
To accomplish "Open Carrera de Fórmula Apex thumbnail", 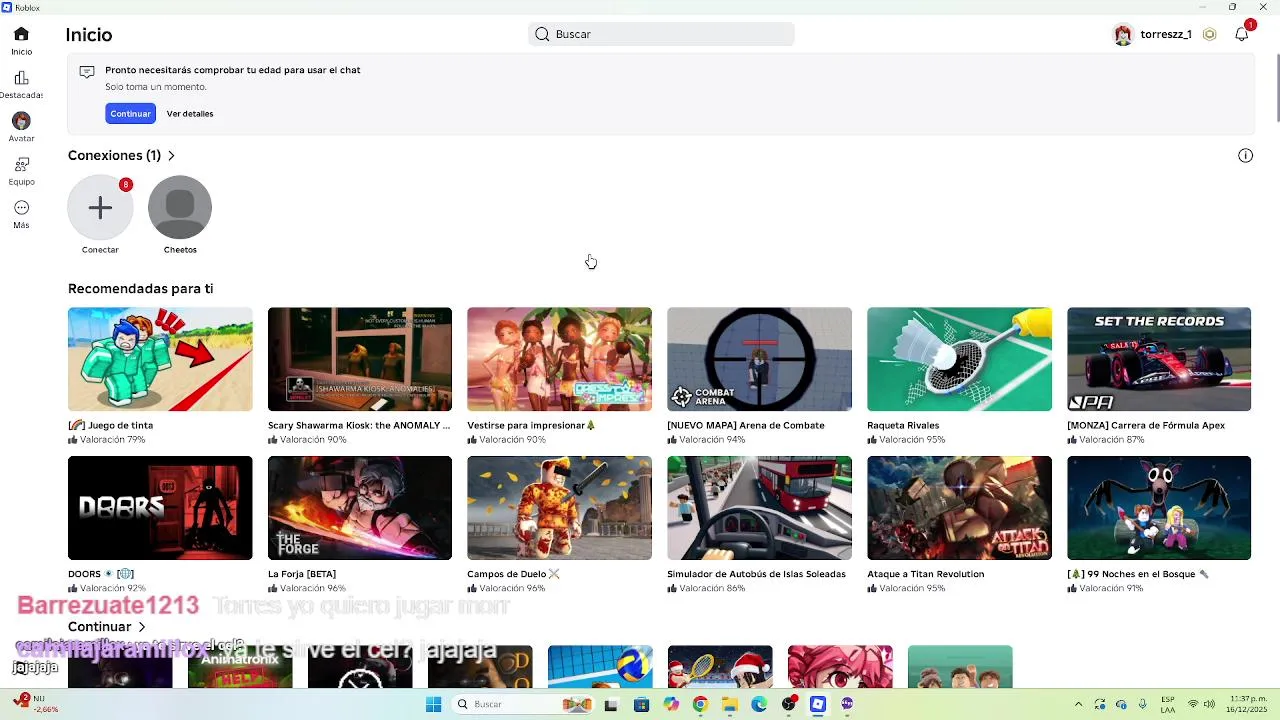I will coord(1159,359).
